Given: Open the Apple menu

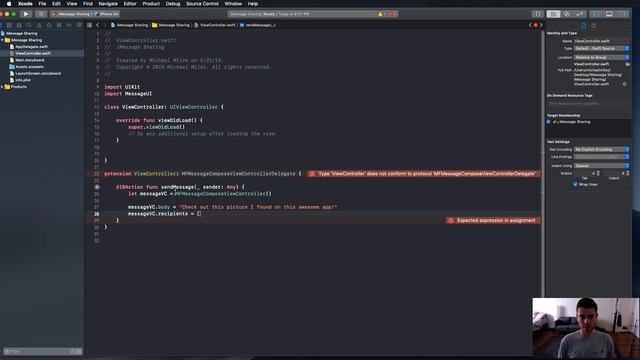Looking at the screenshot, I should (9, 4).
